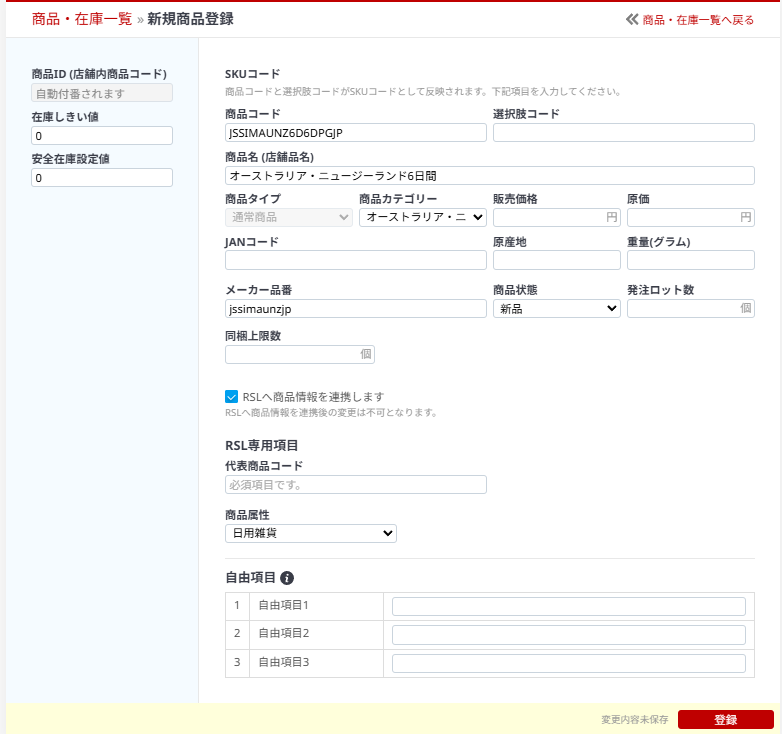The height and width of the screenshot is (734, 782).
Task: Click the 自由項目1 text input
Action: [x=568, y=606]
